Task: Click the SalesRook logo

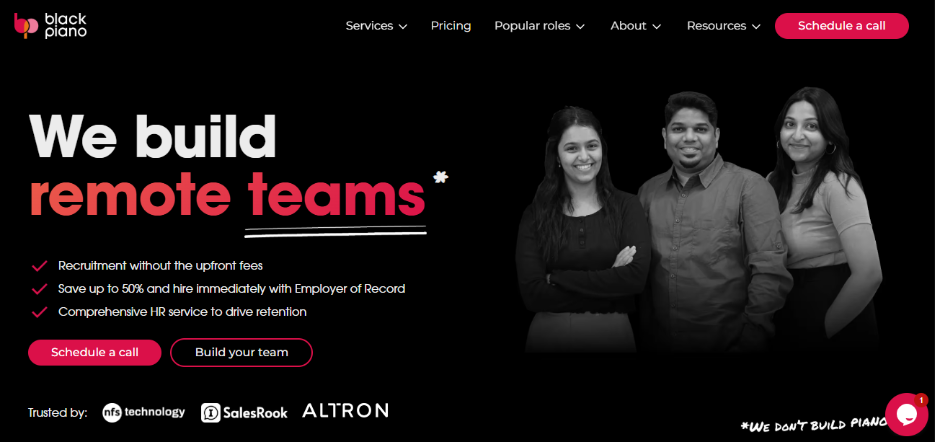Action: pyautogui.click(x=244, y=412)
